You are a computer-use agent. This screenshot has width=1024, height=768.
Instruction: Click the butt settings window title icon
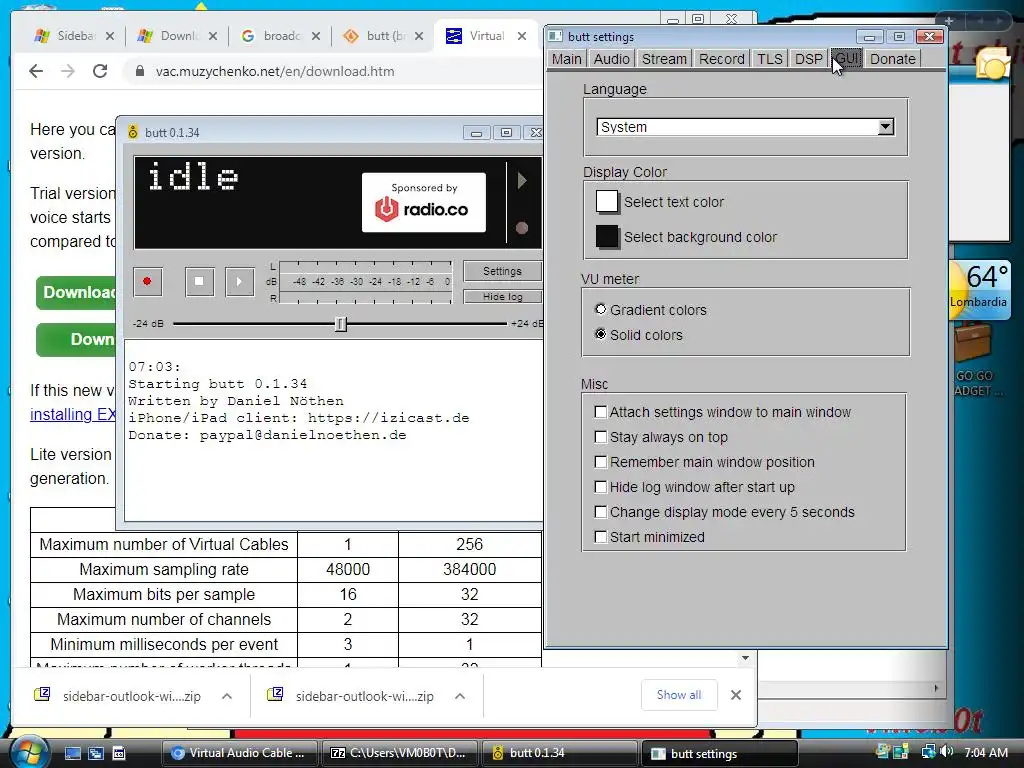pos(555,36)
